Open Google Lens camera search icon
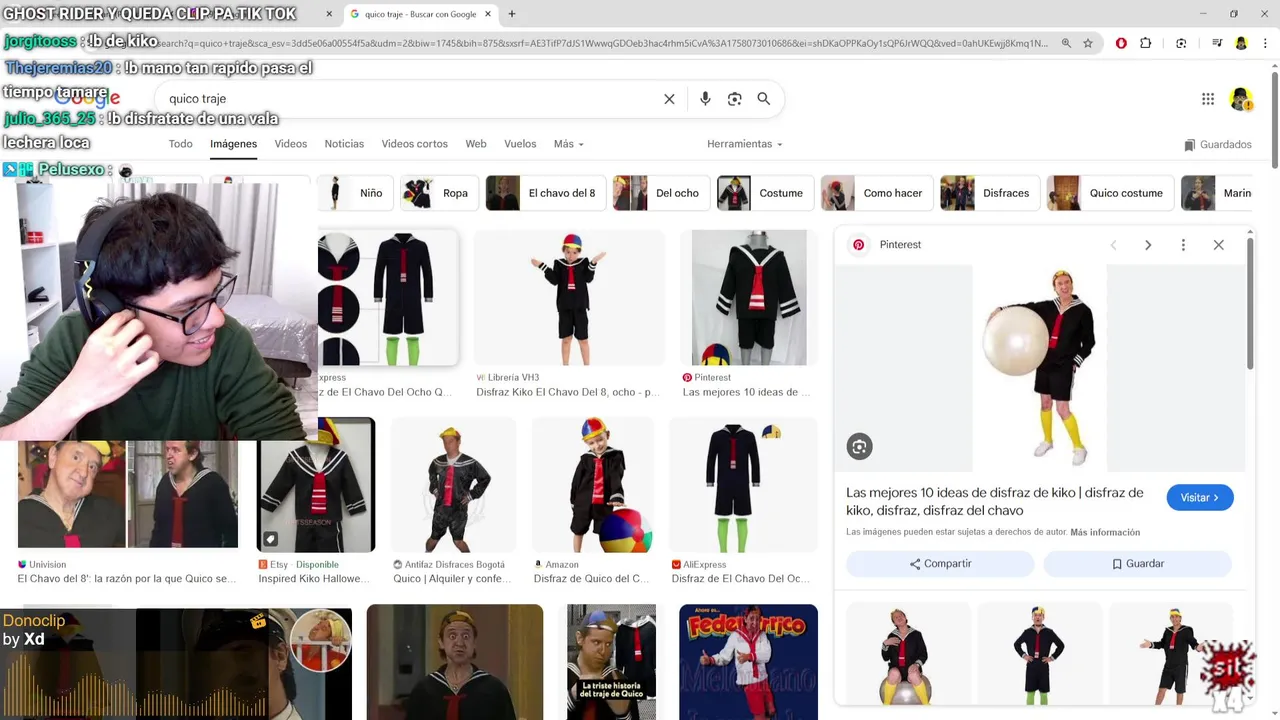1280x720 pixels. tap(735, 99)
